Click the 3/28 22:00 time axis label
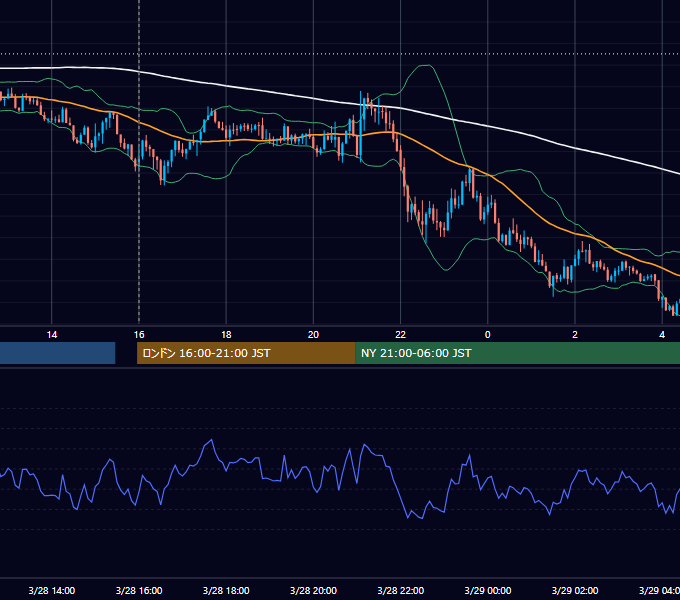The image size is (680, 600). (400, 590)
